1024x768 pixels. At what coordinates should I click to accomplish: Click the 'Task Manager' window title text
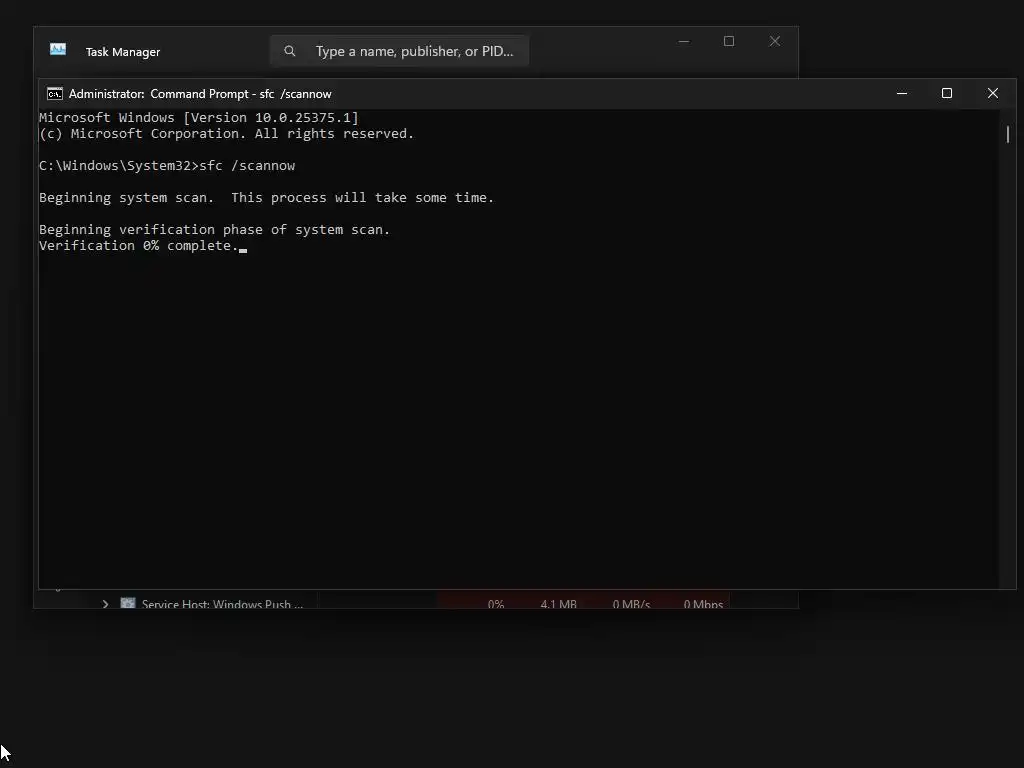click(123, 52)
